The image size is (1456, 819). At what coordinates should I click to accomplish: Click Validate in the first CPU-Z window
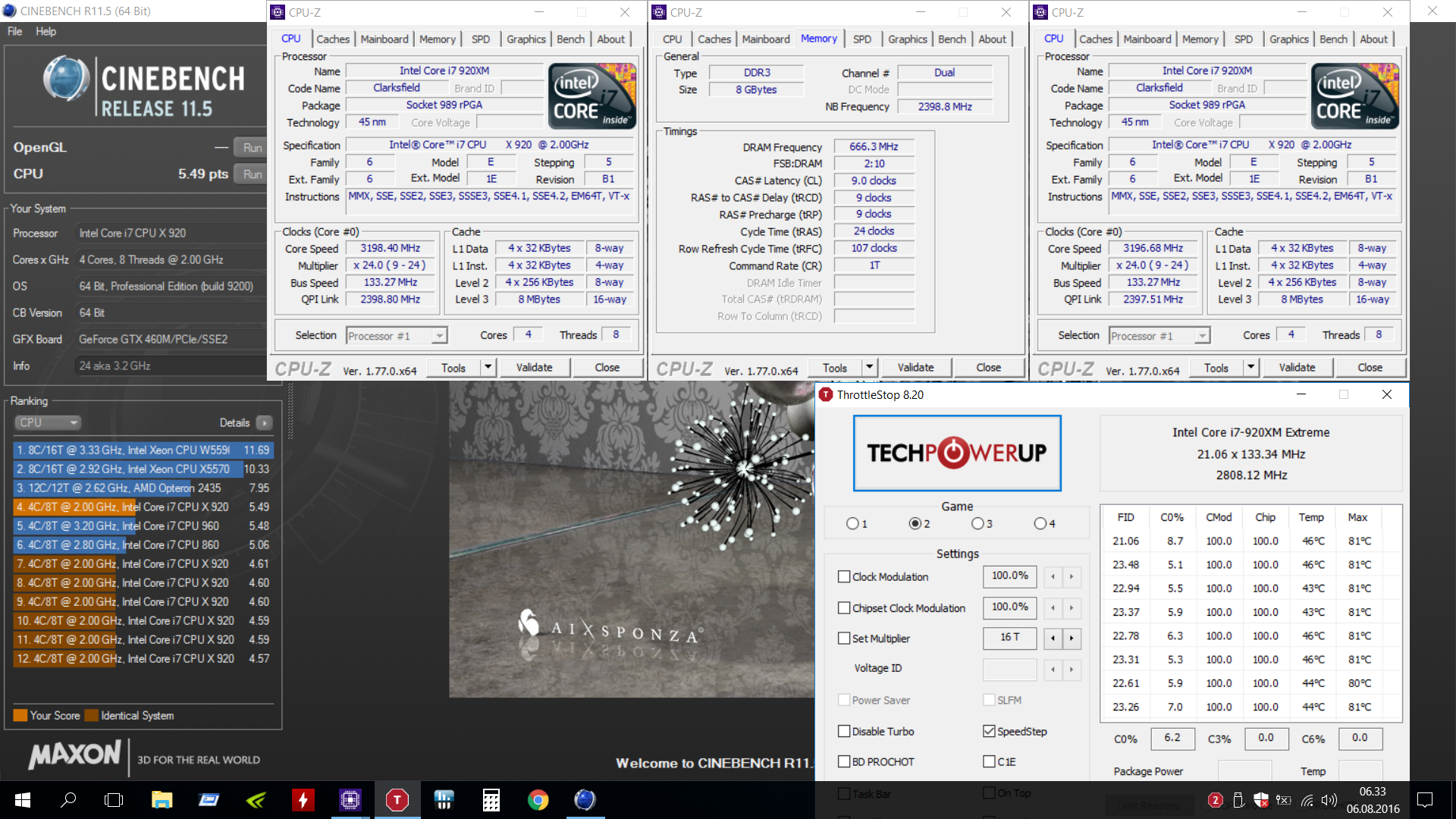pyautogui.click(x=535, y=367)
